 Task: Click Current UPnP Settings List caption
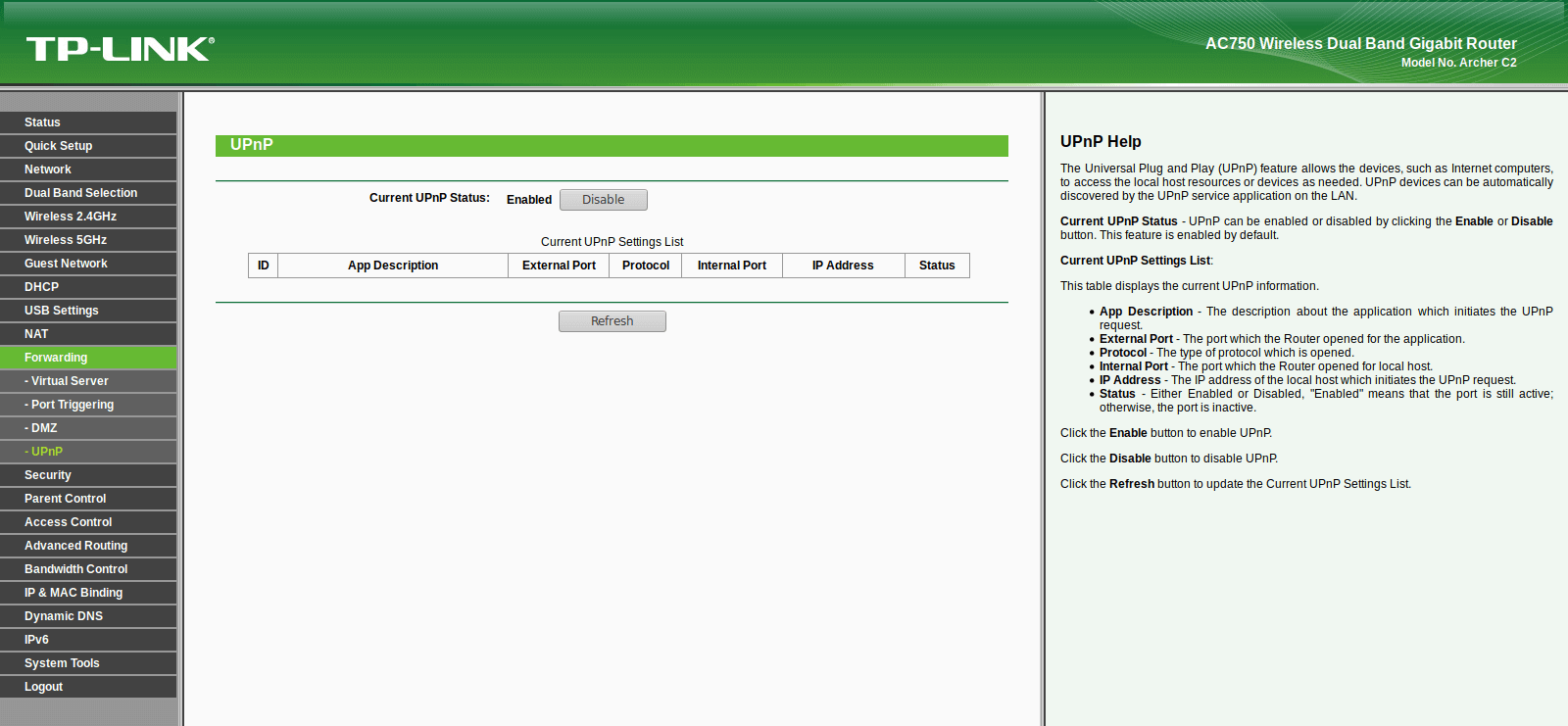tap(612, 242)
